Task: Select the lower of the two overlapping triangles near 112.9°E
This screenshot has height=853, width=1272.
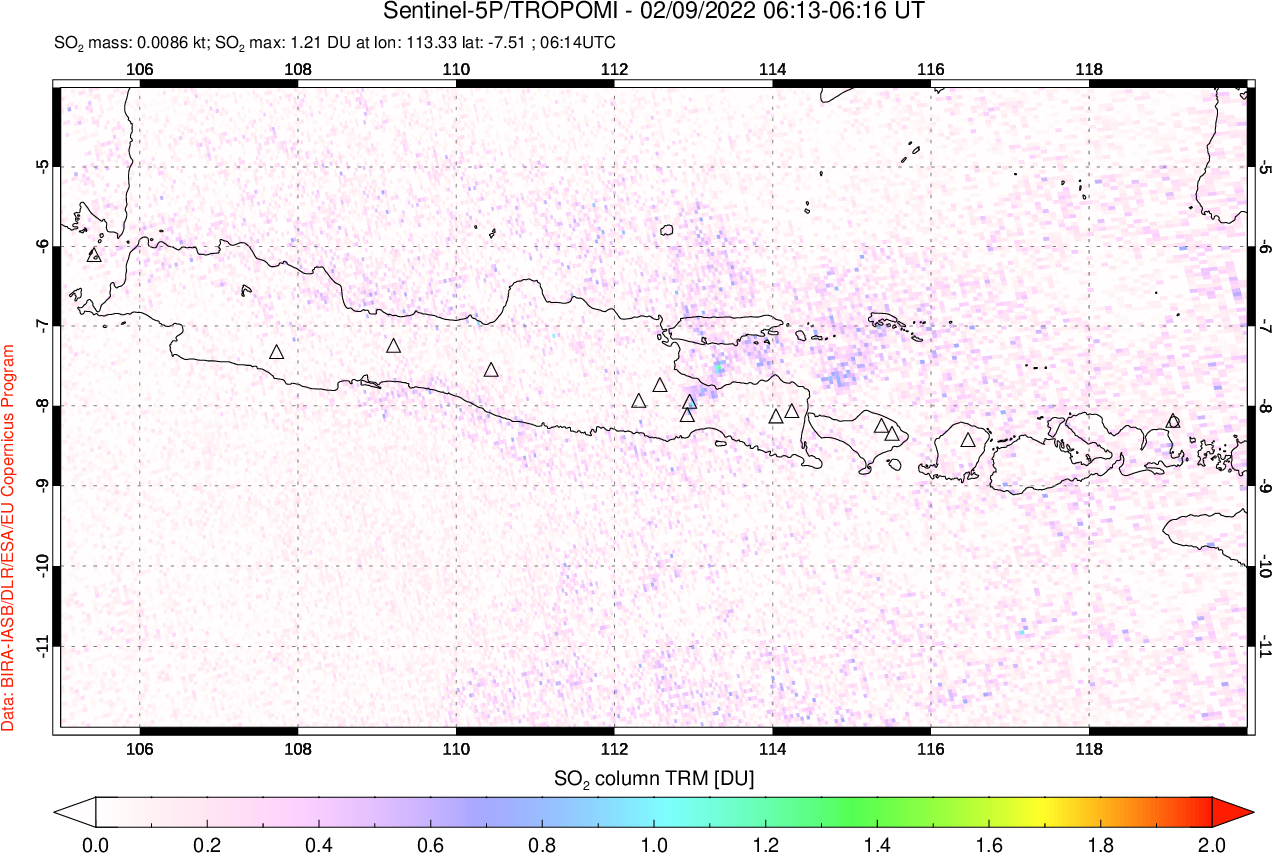Action: click(x=687, y=414)
